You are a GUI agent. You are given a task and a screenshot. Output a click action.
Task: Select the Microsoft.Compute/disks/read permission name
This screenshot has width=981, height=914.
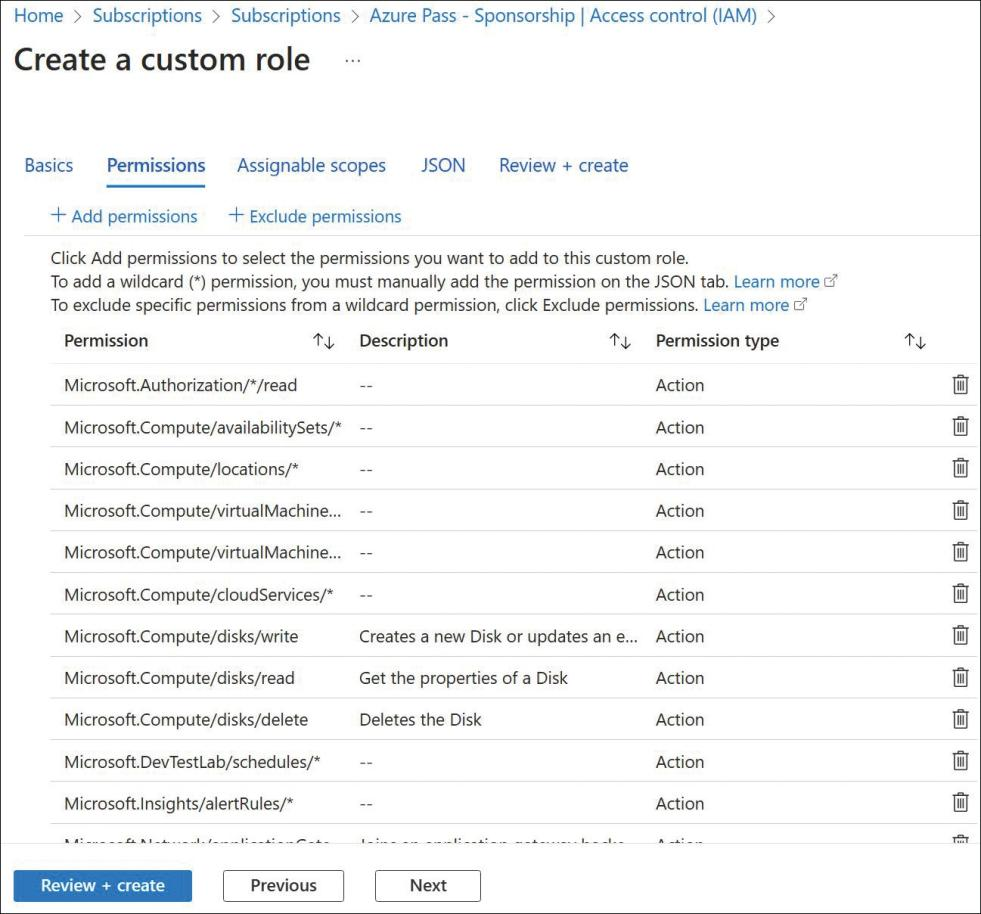[180, 678]
